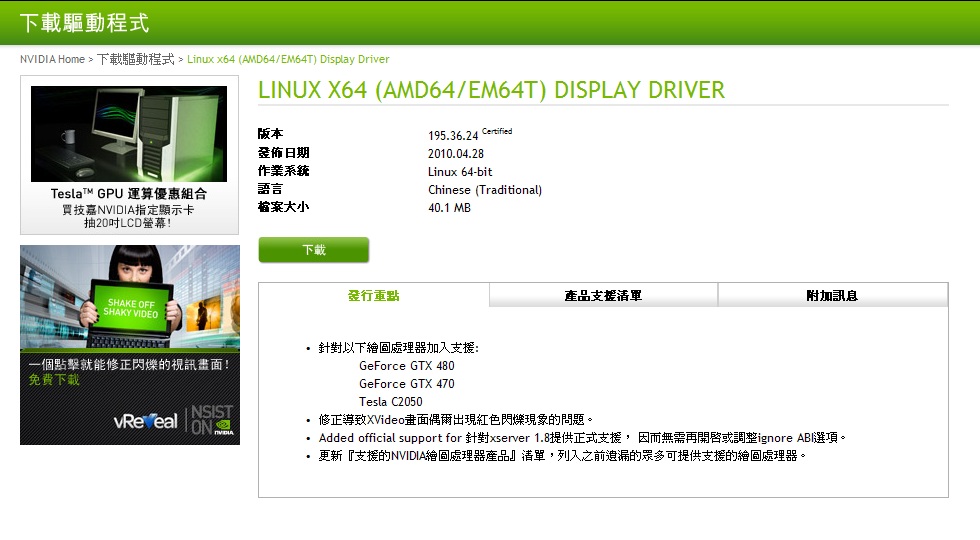Follow the 免費下載 link in the vReveal ad
This screenshot has width=980, height=540.
click(54, 380)
